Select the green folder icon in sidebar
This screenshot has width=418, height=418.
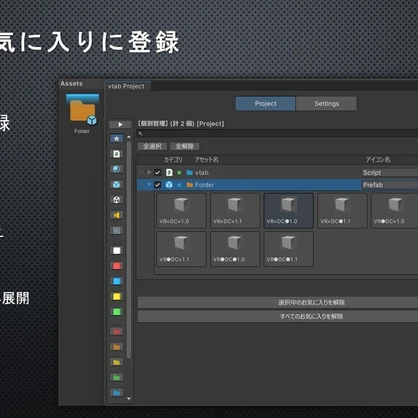coord(116,377)
